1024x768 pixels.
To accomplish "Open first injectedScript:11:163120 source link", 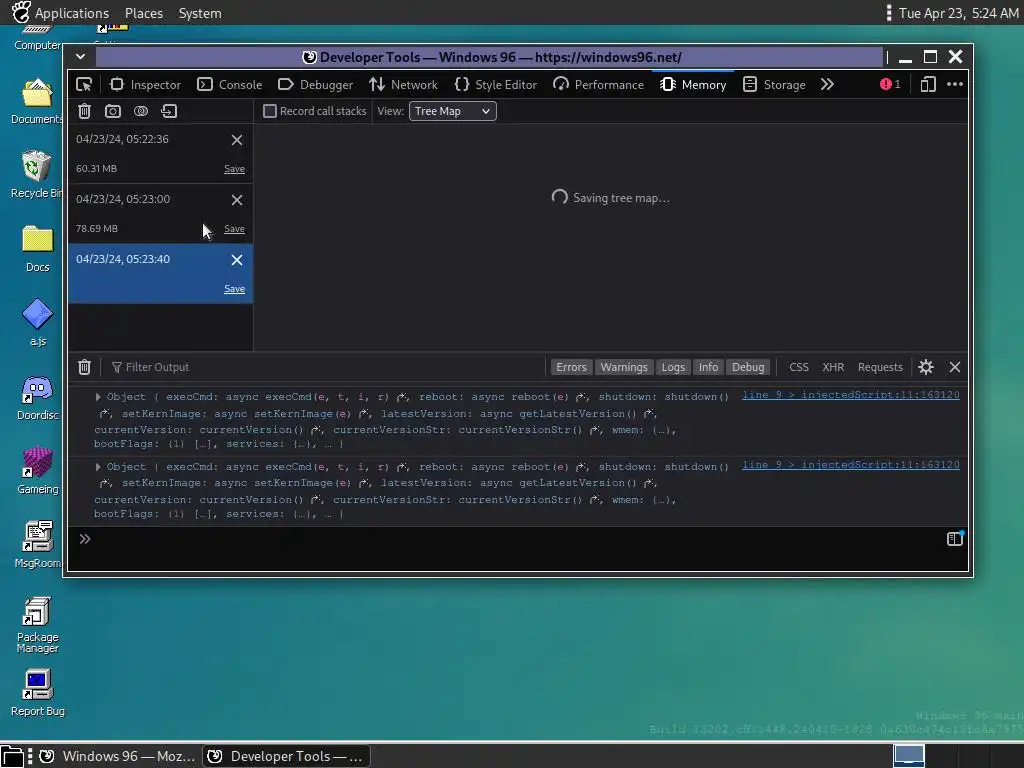I will coord(851,394).
